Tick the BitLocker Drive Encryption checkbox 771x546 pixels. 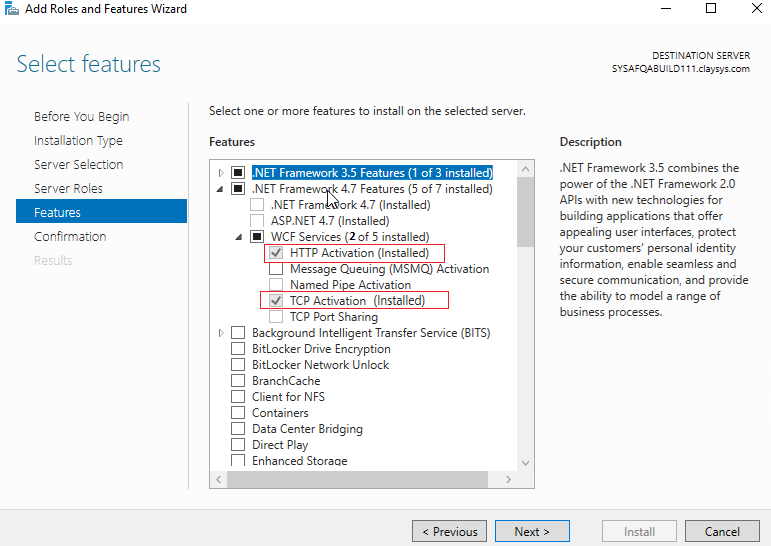[238, 349]
